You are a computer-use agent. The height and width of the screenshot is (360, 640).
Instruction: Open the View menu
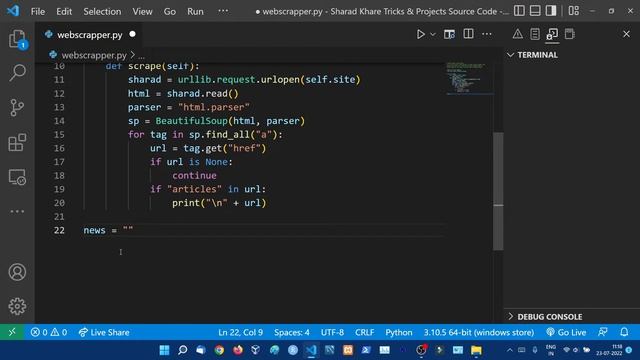(x=142, y=11)
